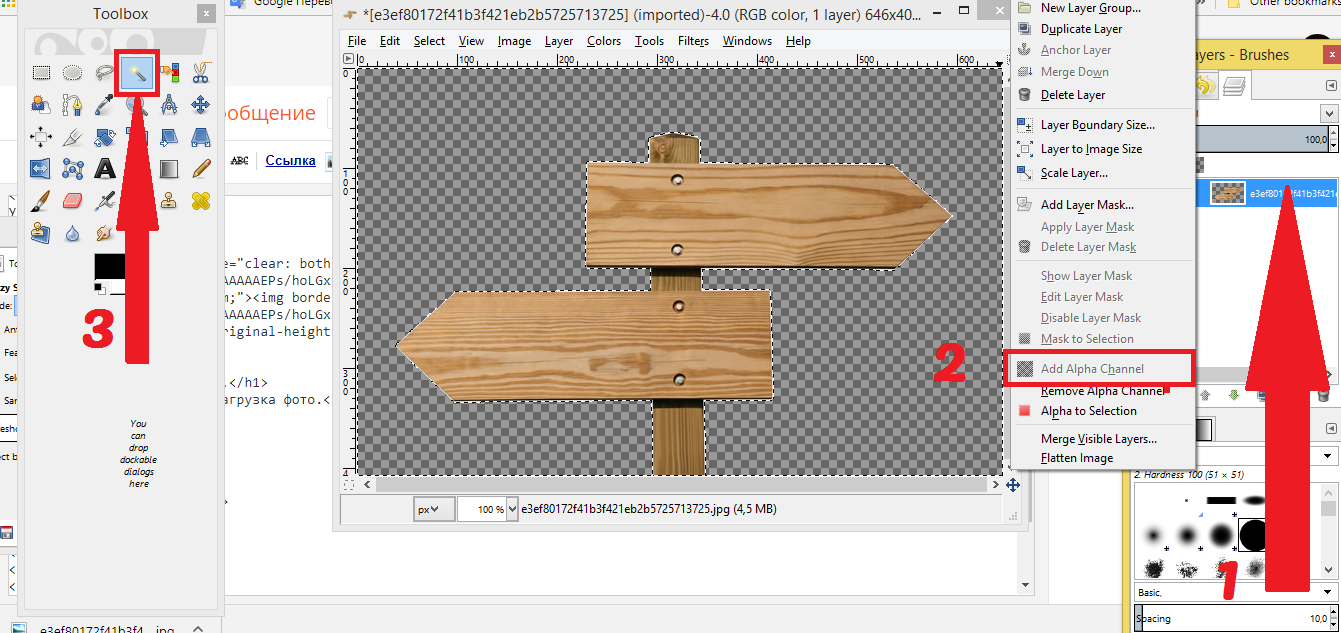
Task: Select the Foreground Select tool
Action: pyautogui.click(x=41, y=104)
